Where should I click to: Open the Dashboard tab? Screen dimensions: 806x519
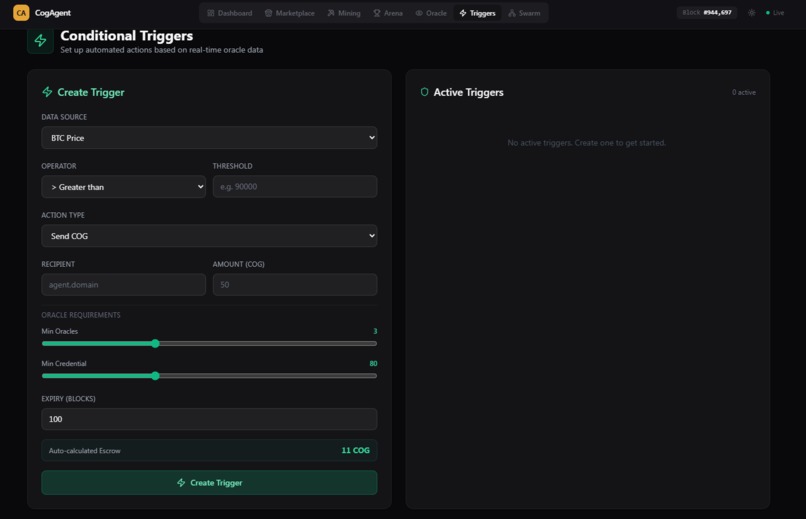pos(230,13)
